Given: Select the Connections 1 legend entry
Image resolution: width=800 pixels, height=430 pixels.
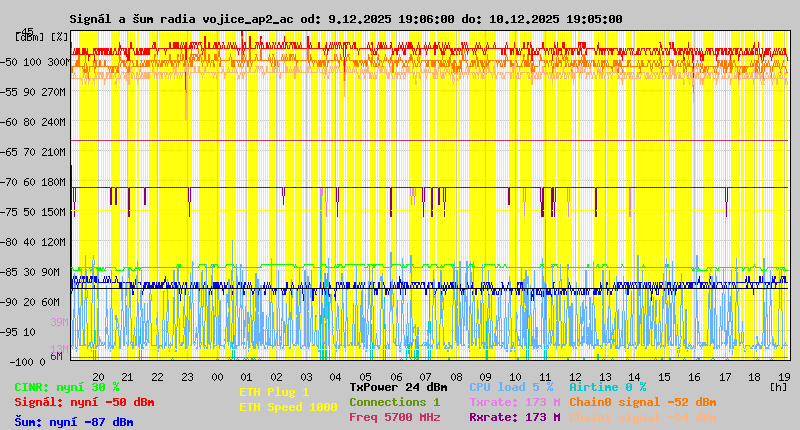Looking at the screenshot, I should (x=394, y=402).
